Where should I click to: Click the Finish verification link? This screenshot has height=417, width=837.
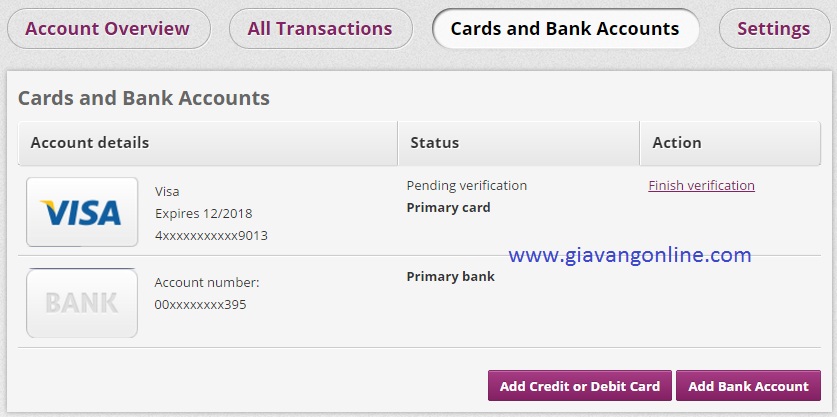tap(701, 185)
